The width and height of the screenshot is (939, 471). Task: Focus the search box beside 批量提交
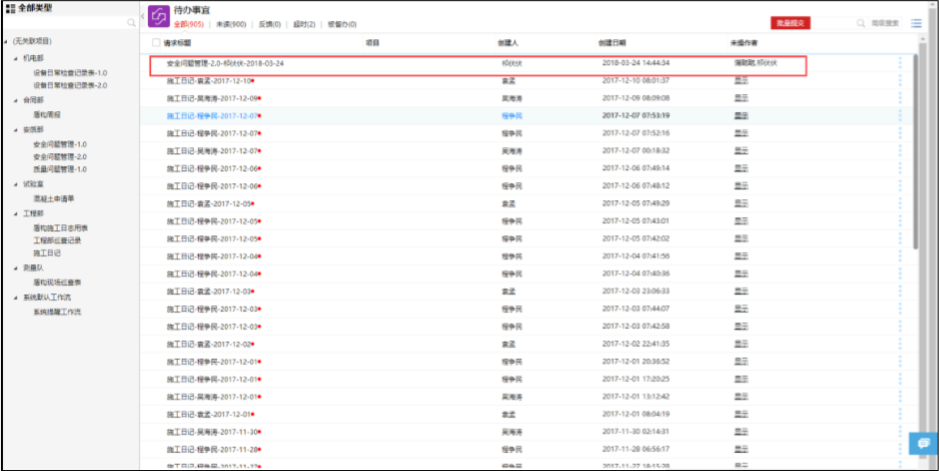(x=834, y=23)
